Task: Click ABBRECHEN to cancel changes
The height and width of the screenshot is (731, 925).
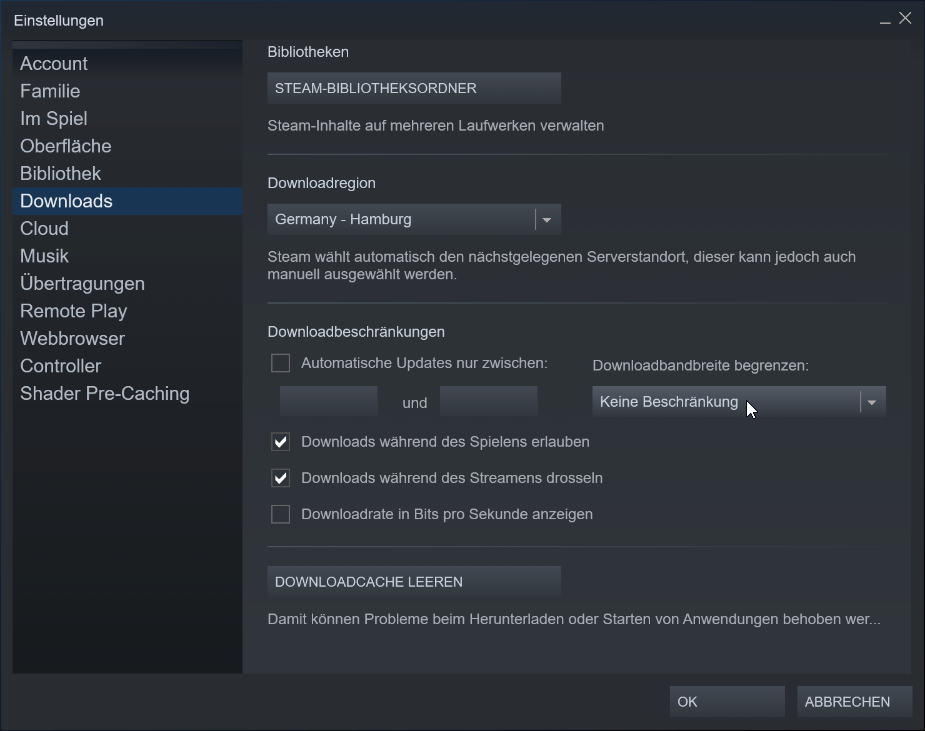Action: 855,702
